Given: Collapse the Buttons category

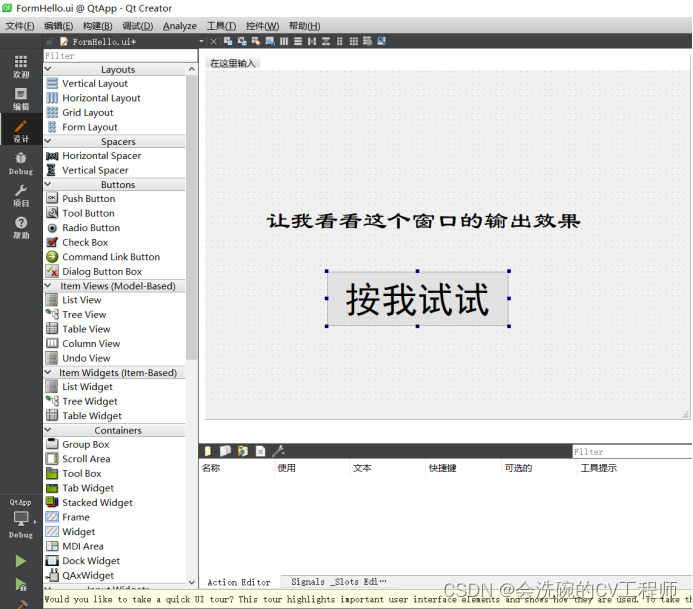Looking at the screenshot, I should pyautogui.click(x=48, y=184).
